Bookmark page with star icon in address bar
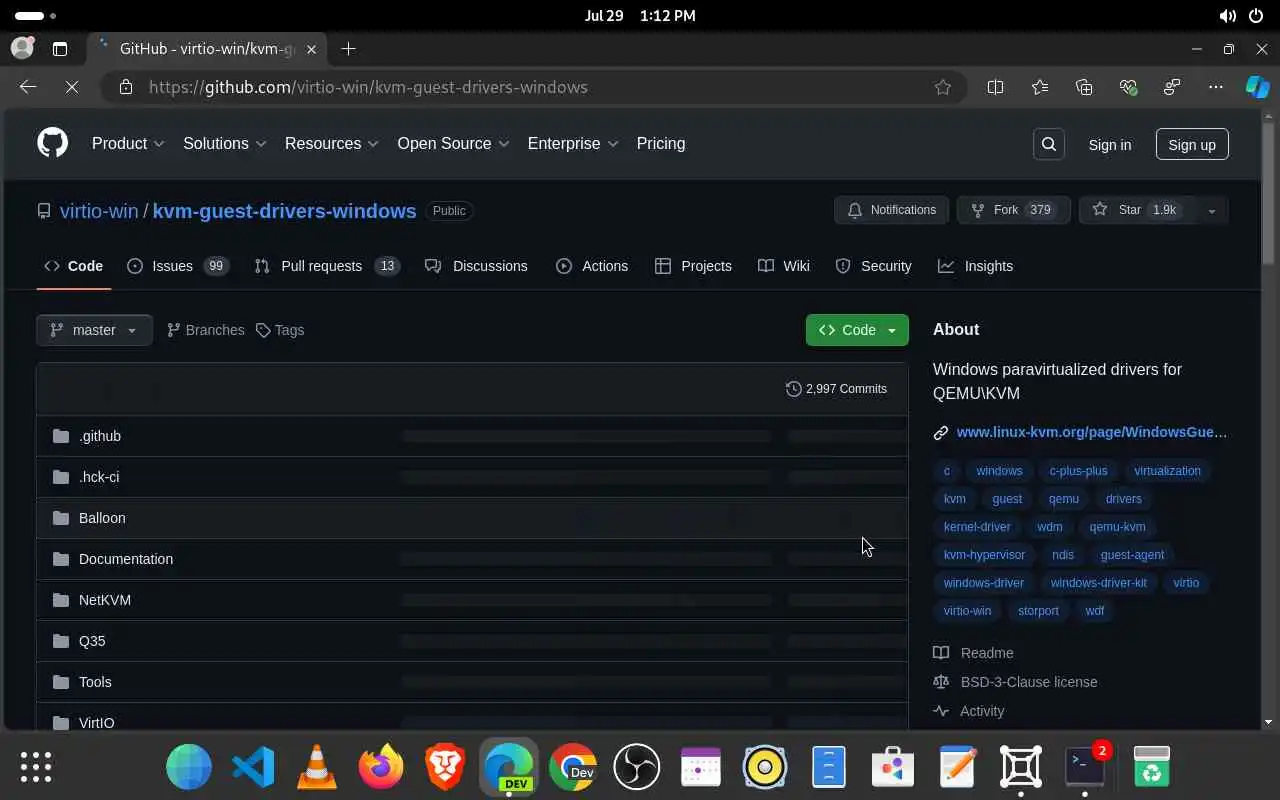Image resolution: width=1280 pixels, height=800 pixels. click(x=942, y=87)
